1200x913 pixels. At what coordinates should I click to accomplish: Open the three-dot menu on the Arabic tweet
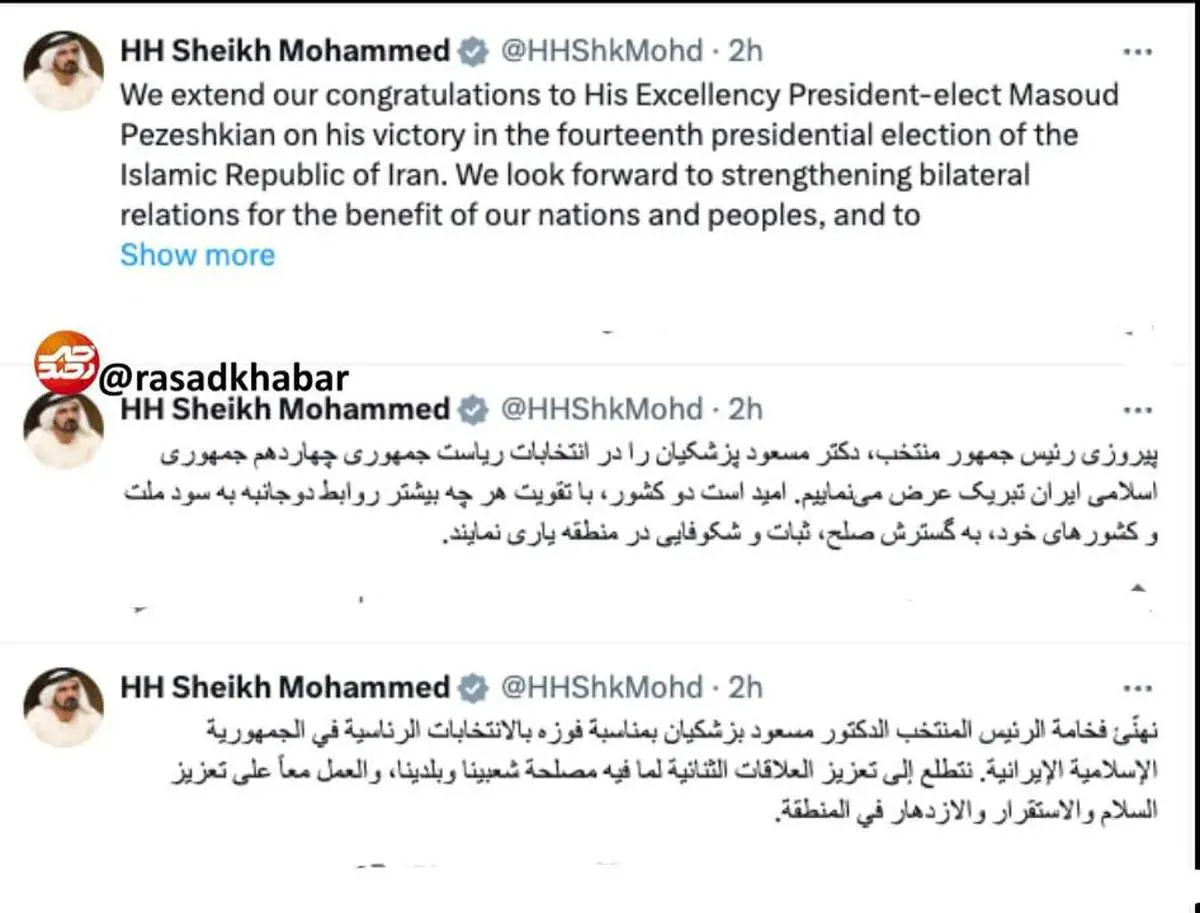[1139, 689]
